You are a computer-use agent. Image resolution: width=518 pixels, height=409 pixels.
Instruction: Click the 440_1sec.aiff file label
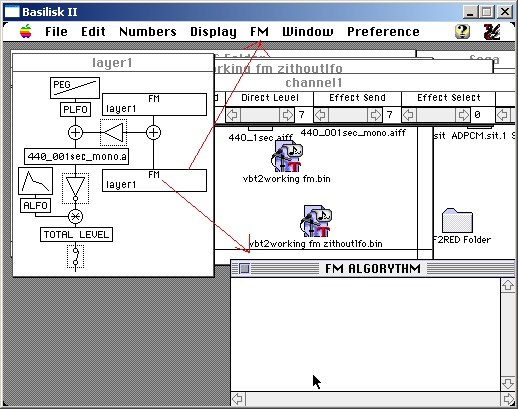[x=260, y=137]
